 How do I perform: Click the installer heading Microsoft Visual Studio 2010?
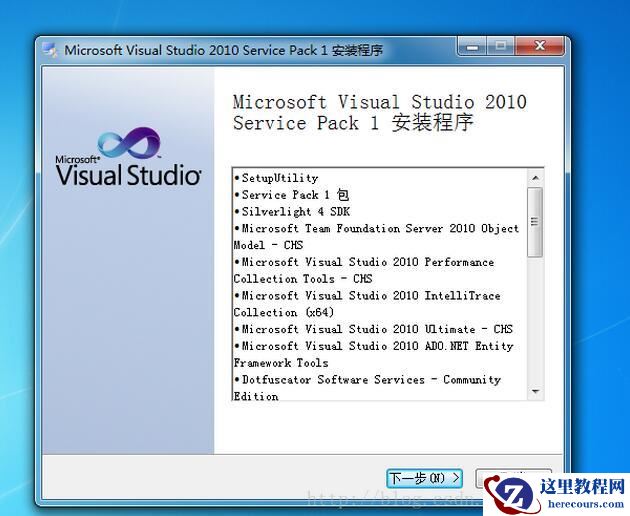[x=380, y=113]
